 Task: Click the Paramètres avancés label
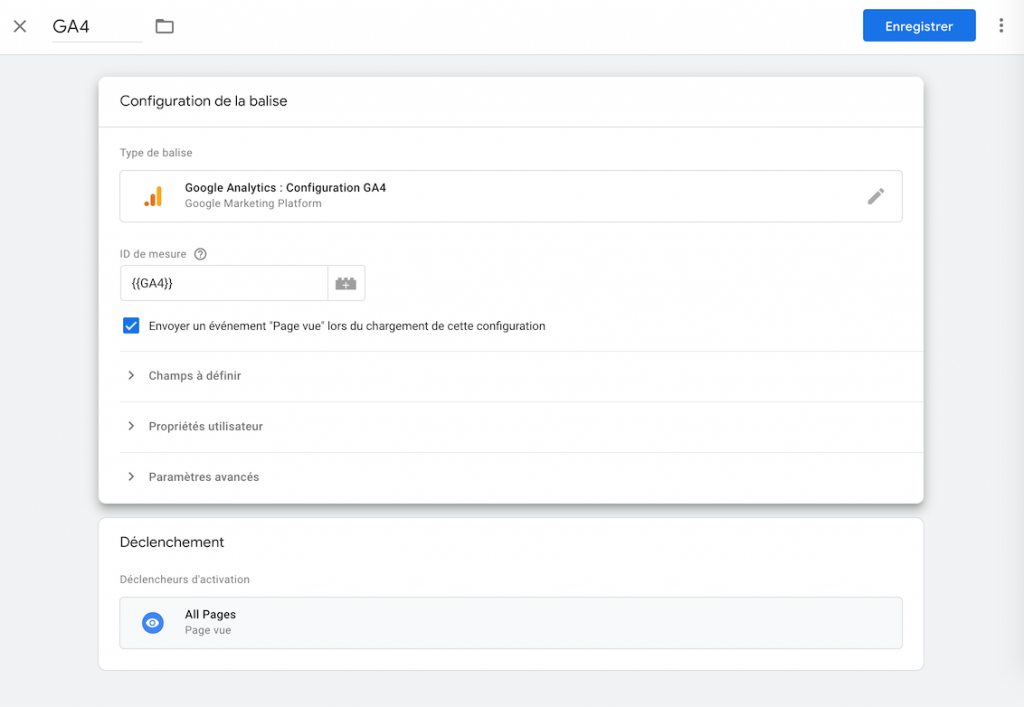click(204, 477)
